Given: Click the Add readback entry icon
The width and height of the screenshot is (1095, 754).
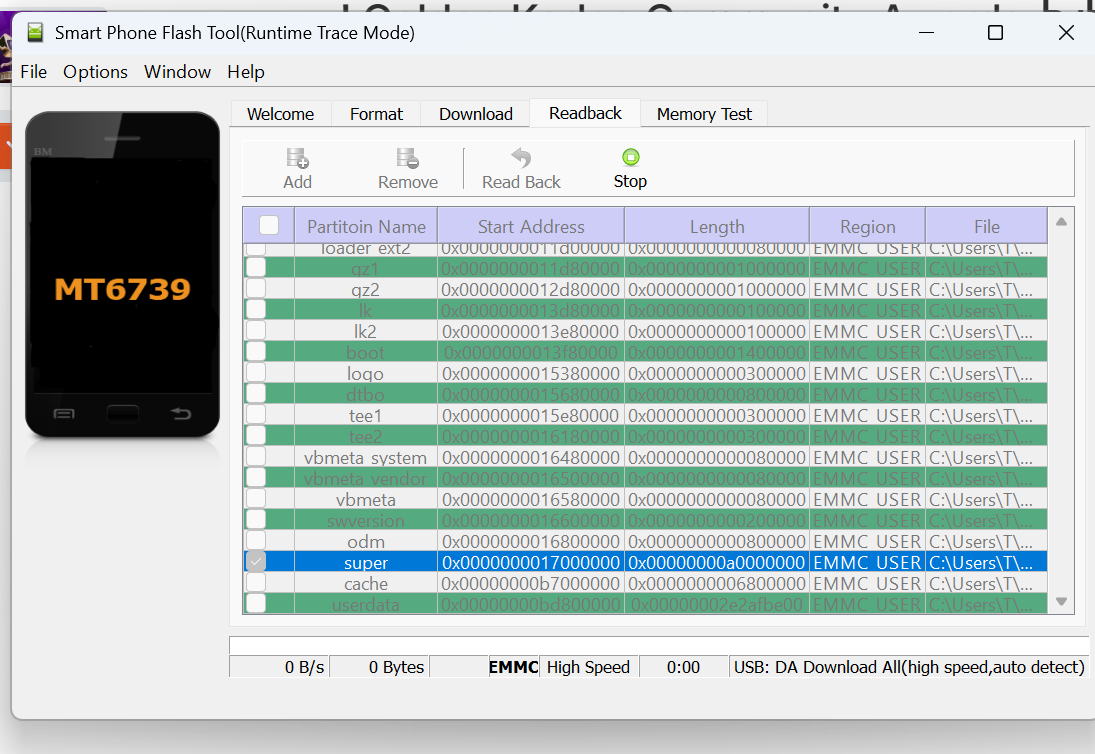Looking at the screenshot, I should click(297, 159).
